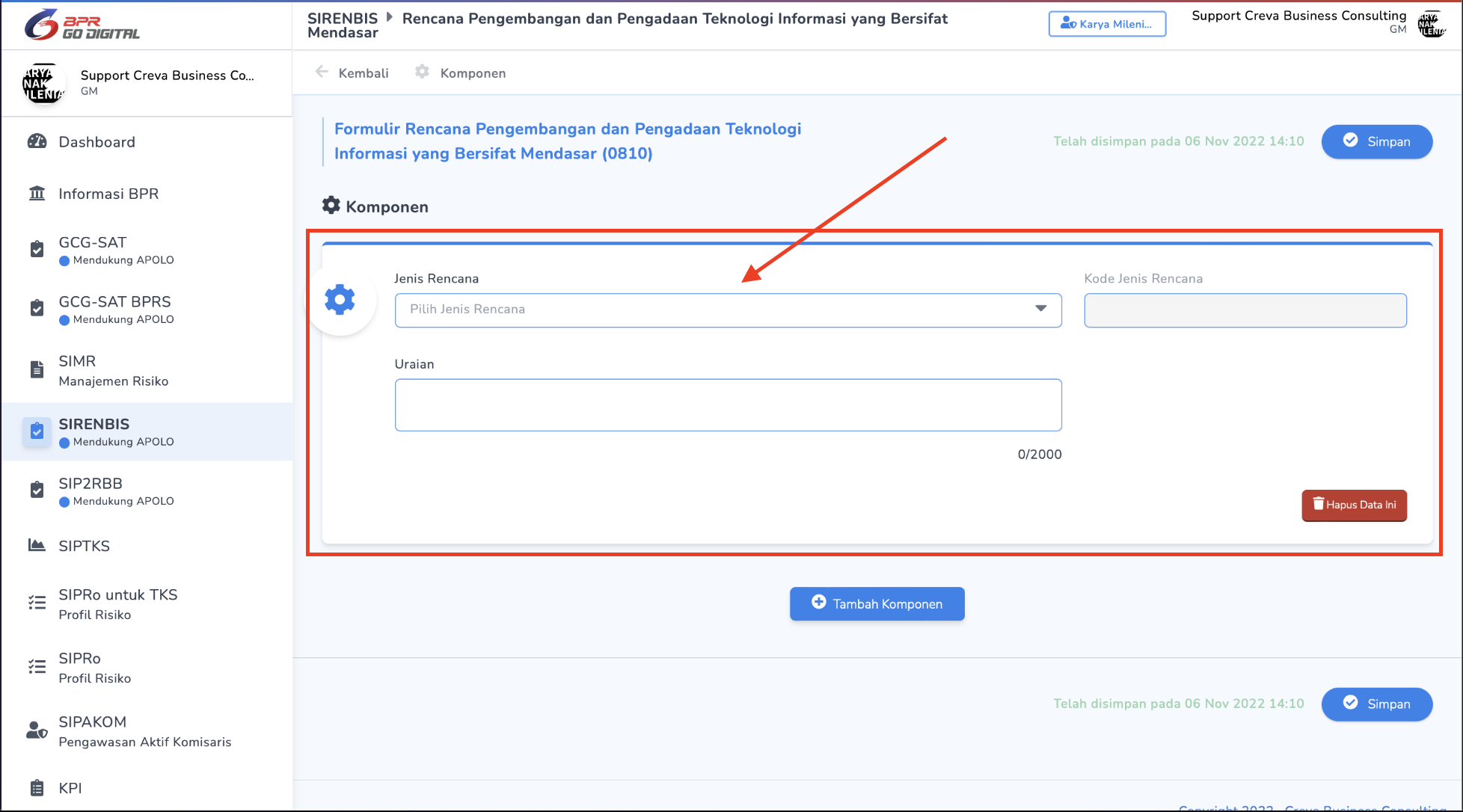The height and width of the screenshot is (812, 1463).
Task: Click the gear icon beside Komponen tab
Action: tap(423, 72)
